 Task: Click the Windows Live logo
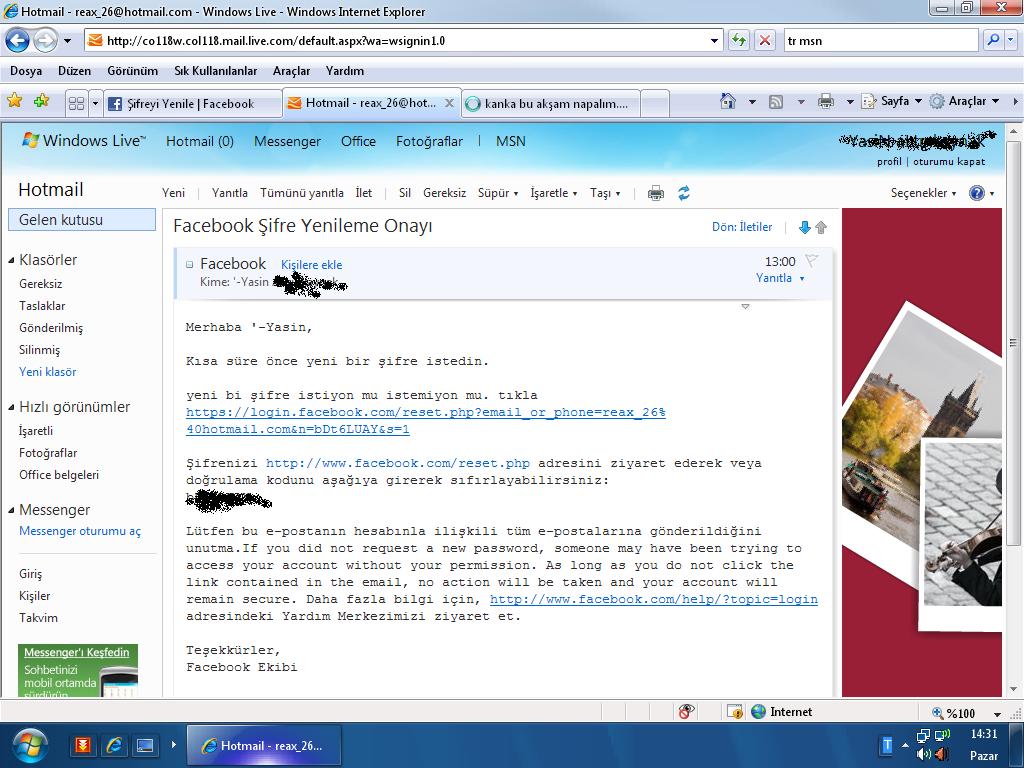(x=84, y=140)
